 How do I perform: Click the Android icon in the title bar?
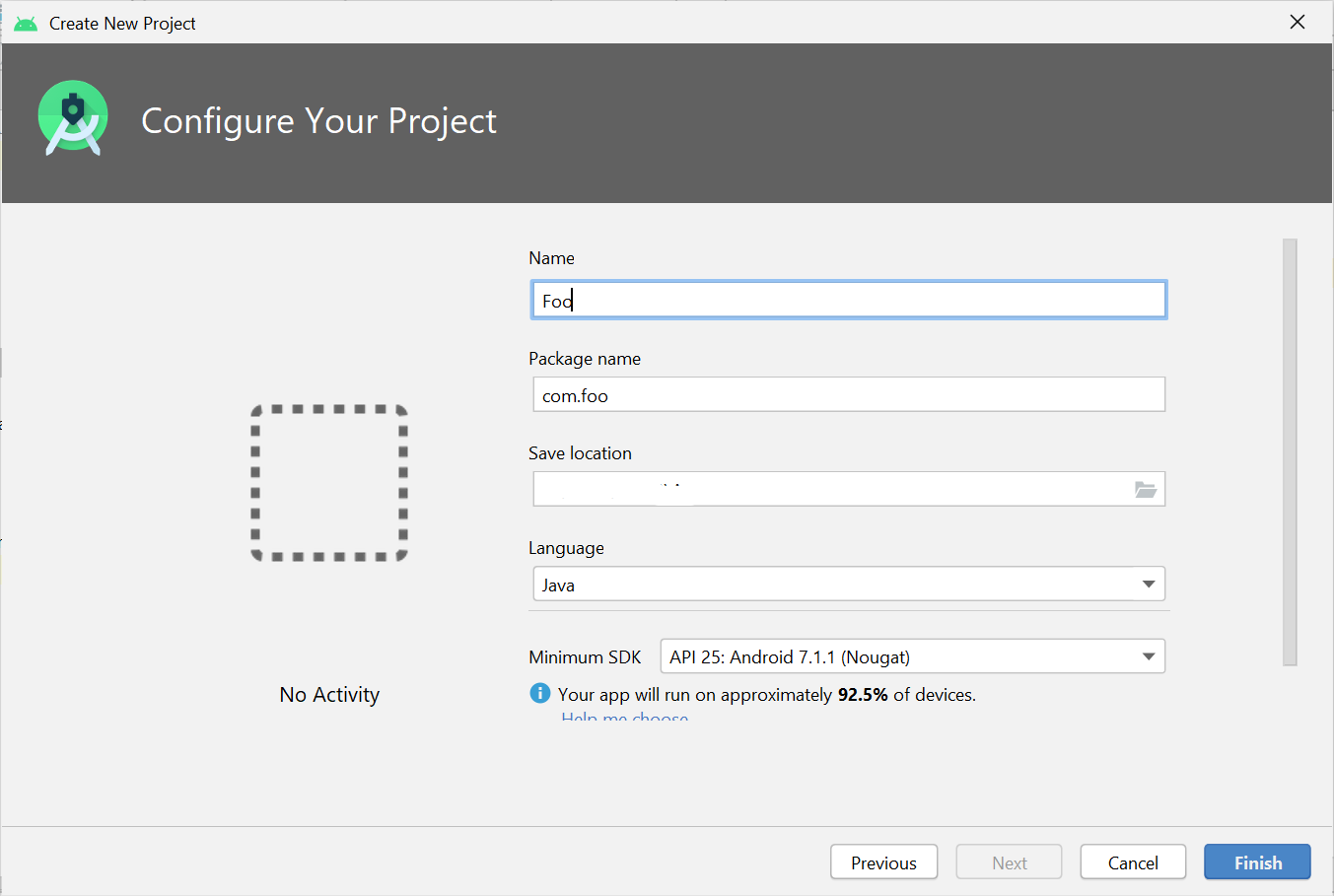coord(25,21)
